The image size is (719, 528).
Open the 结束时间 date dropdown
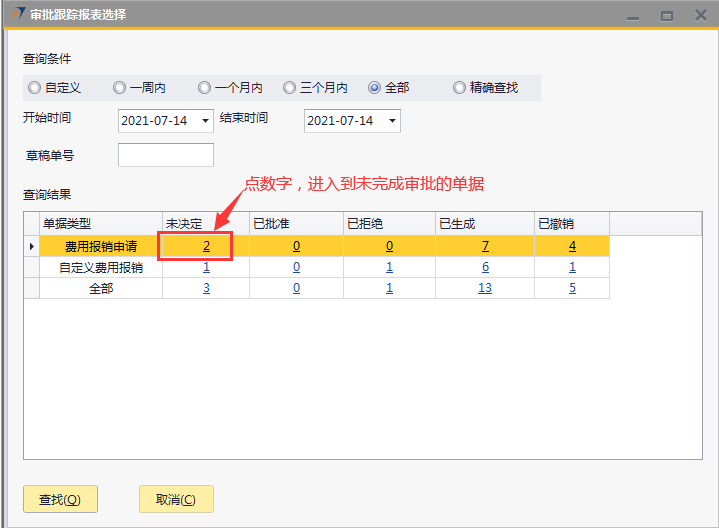392,121
